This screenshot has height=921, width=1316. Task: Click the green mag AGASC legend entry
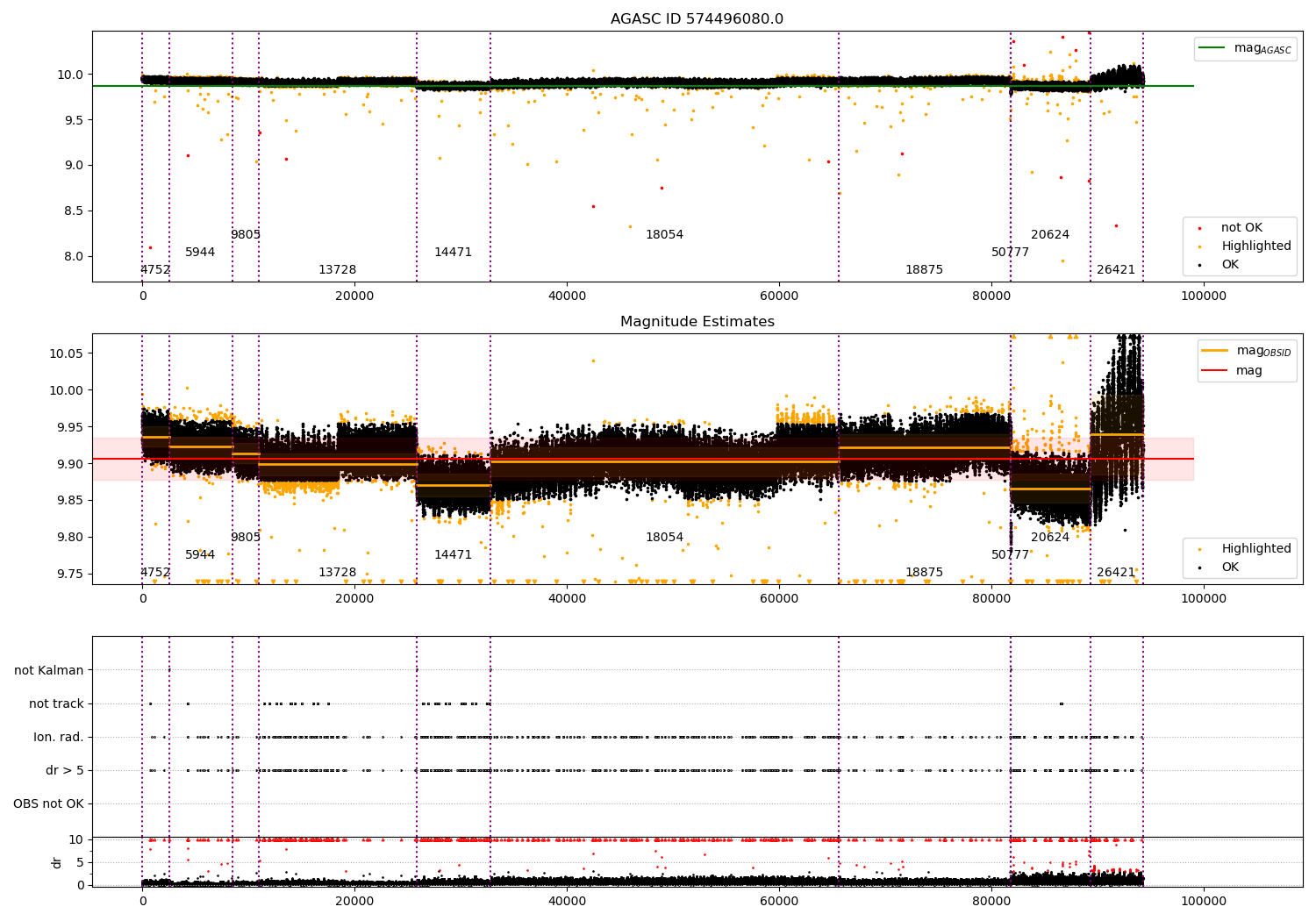(1246, 48)
